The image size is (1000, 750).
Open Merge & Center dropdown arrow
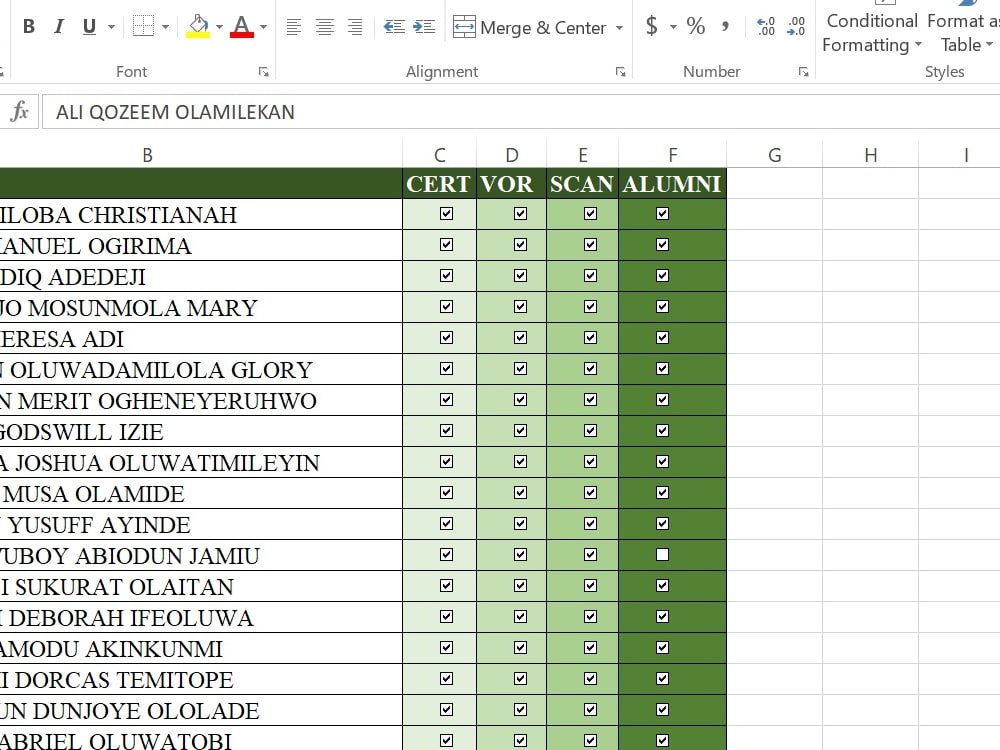click(x=619, y=28)
